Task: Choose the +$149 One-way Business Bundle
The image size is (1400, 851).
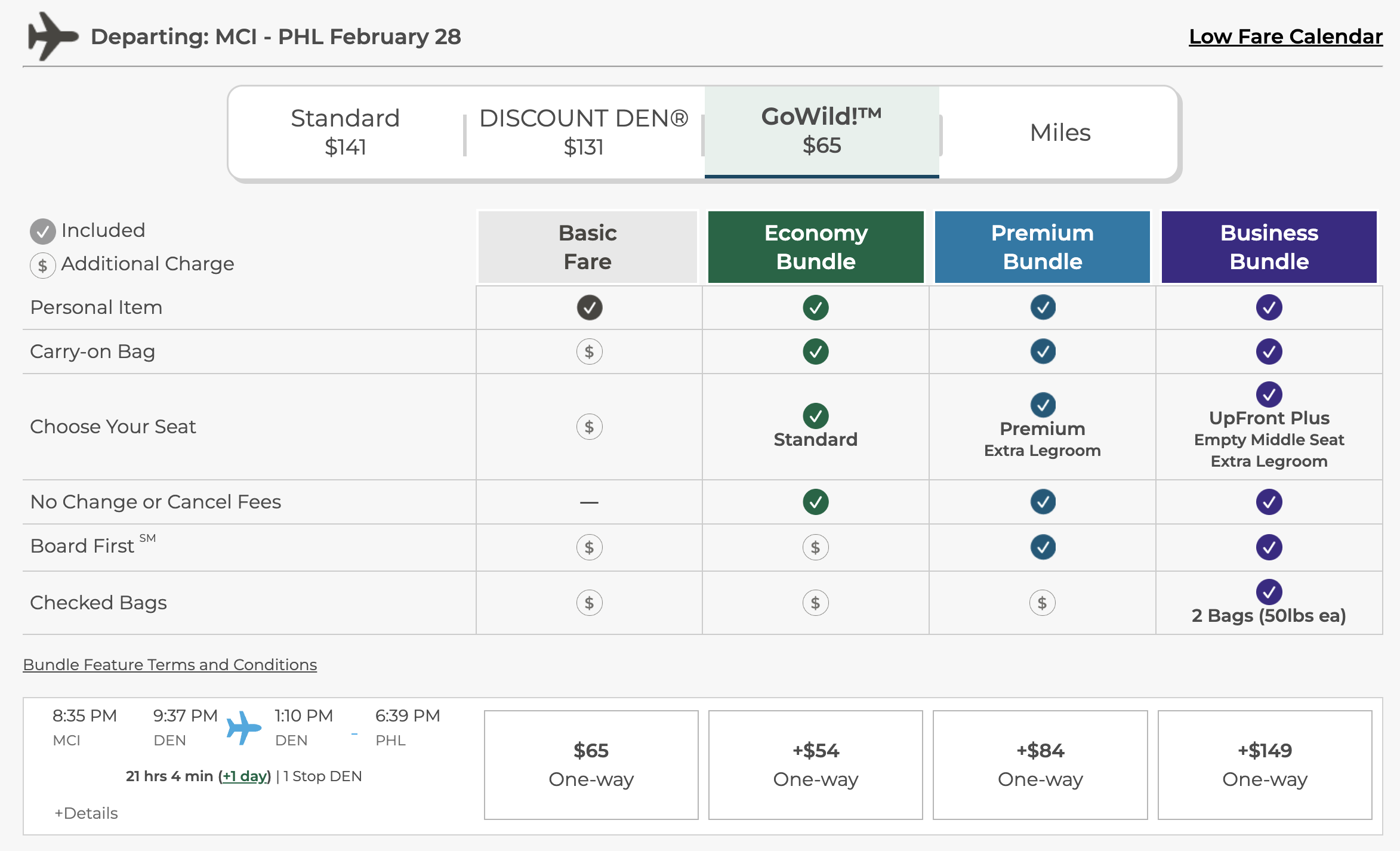Action: (x=1265, y=765)
